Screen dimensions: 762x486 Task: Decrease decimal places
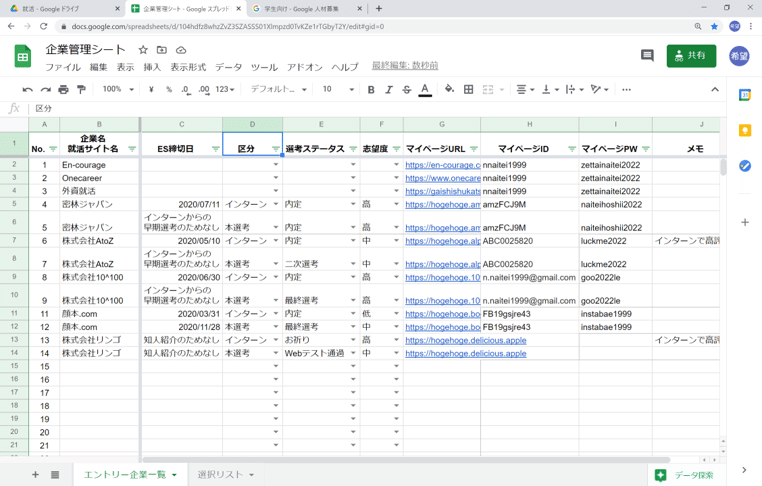pos(186,89)
